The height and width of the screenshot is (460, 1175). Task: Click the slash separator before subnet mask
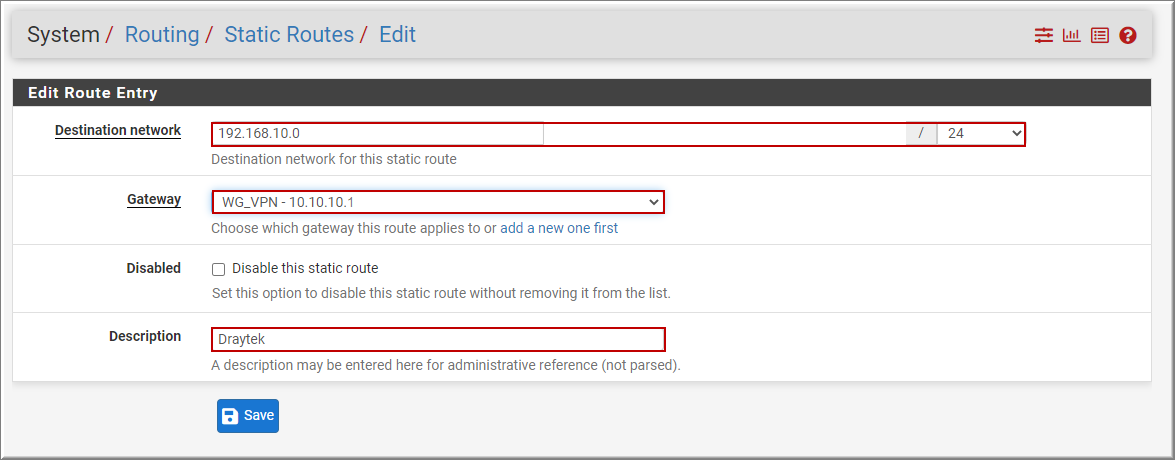(922, 133)
